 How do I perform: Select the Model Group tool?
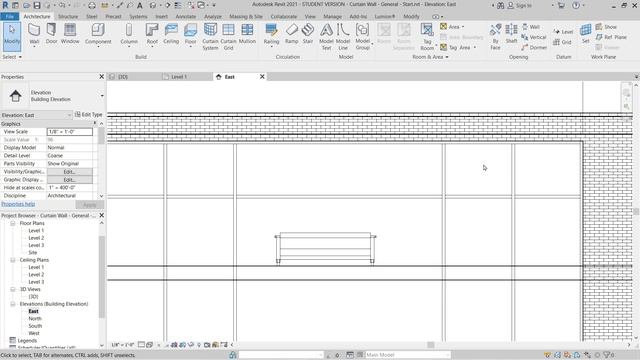tap(362, 37)
